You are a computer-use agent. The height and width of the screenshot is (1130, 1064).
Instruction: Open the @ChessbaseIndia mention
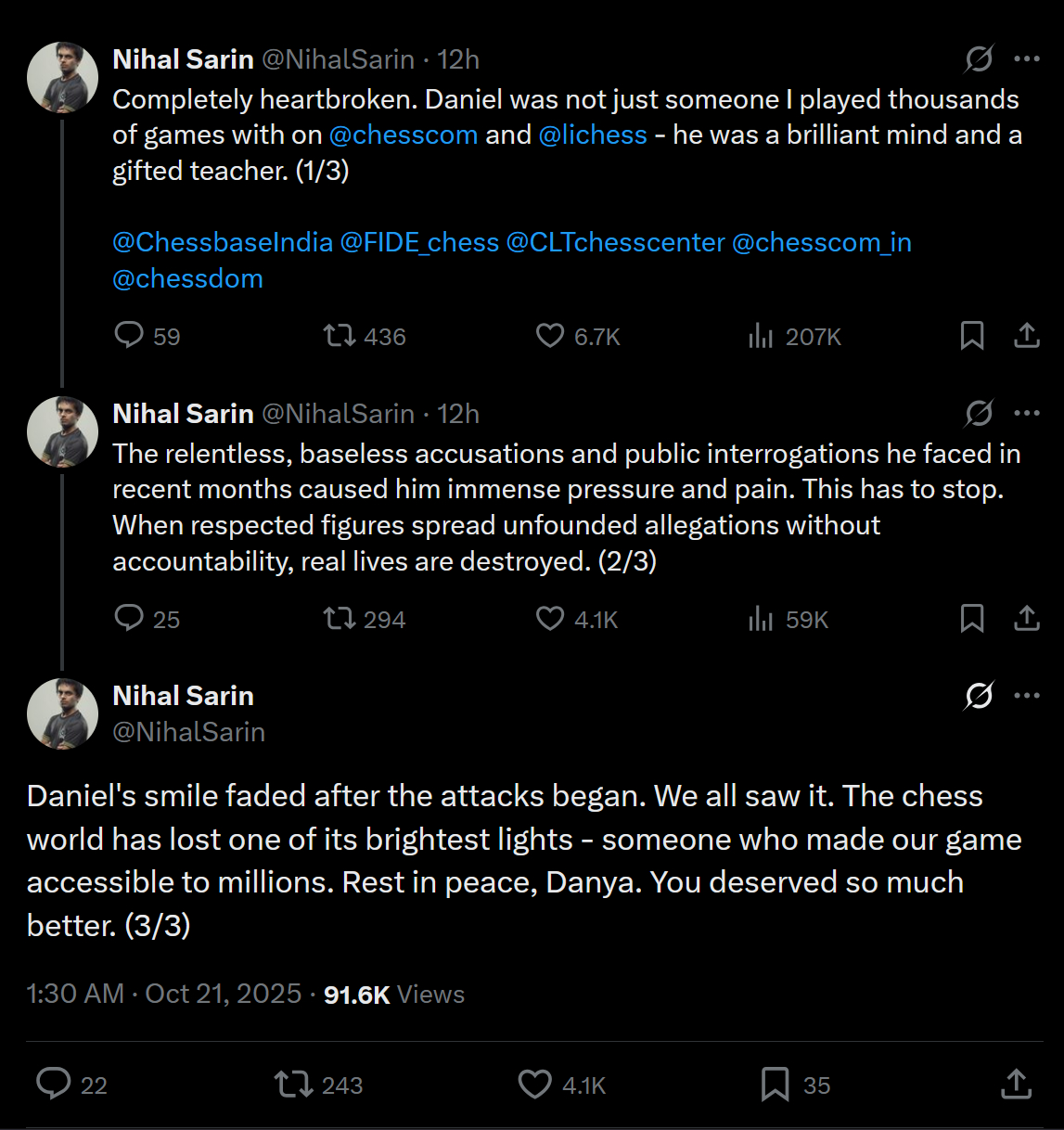(x=223, y=243)
